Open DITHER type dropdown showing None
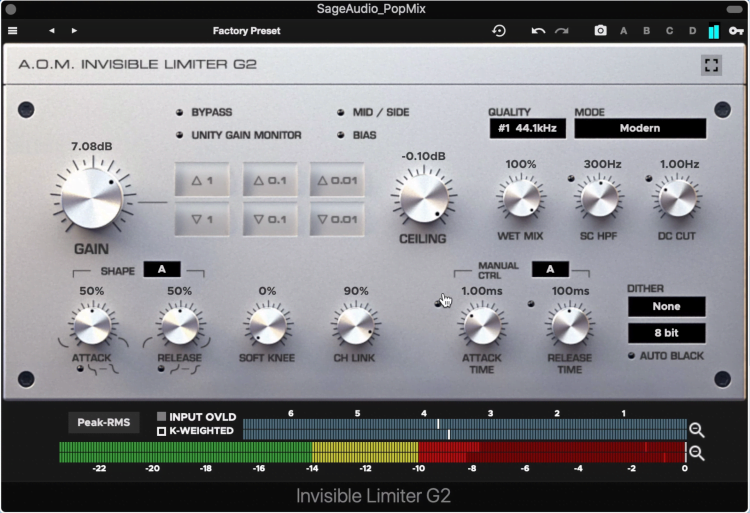750x513 pixels. (666, 306)
